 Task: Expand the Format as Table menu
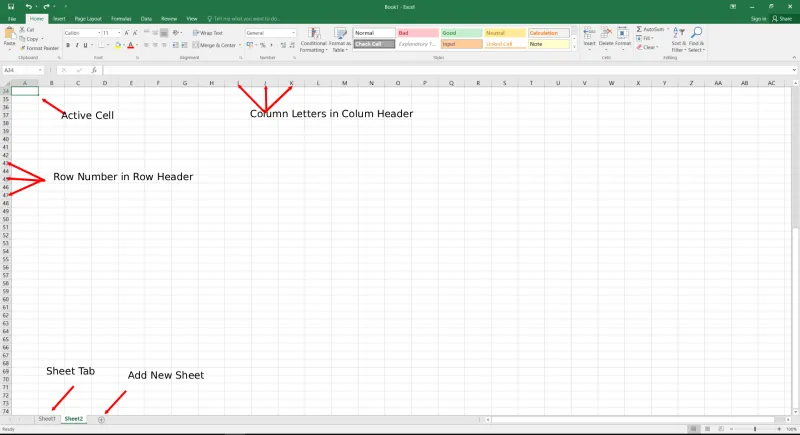click(340, 40)
